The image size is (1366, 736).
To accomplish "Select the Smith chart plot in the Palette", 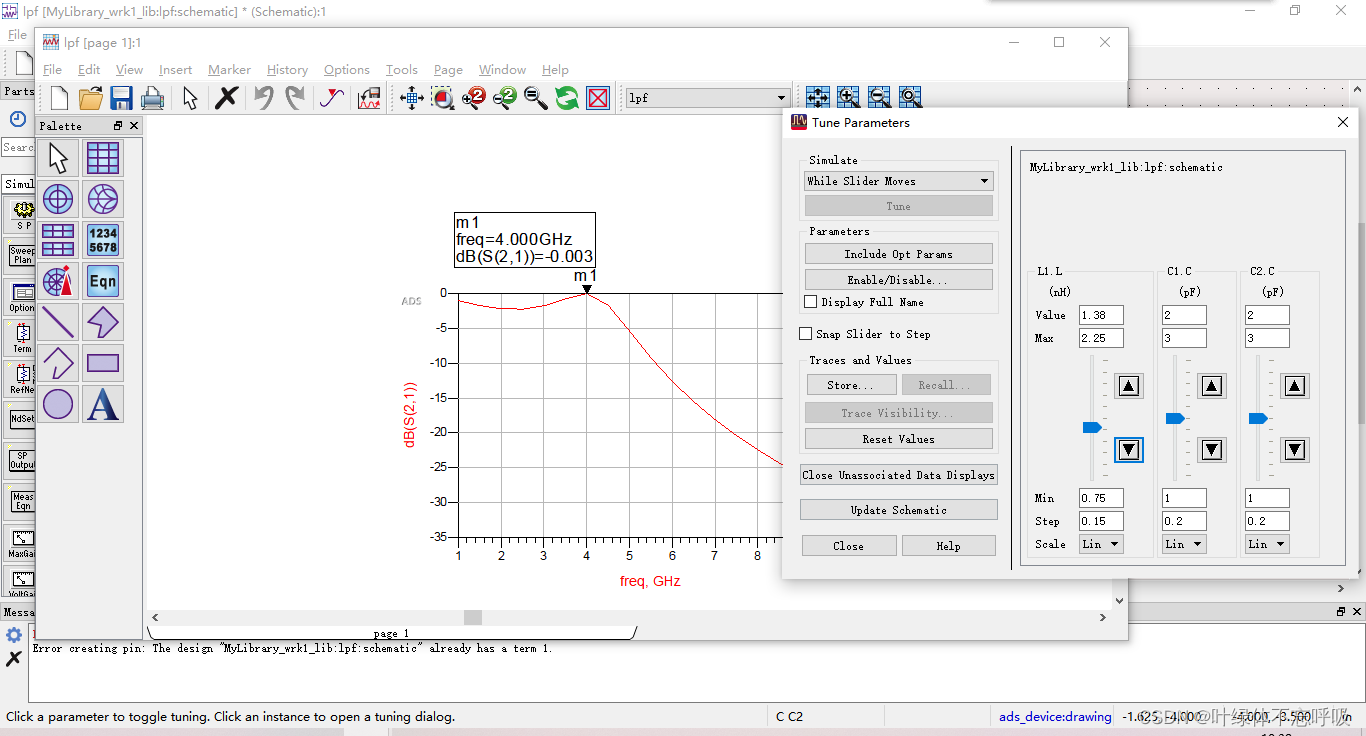I will click(103, 199).
